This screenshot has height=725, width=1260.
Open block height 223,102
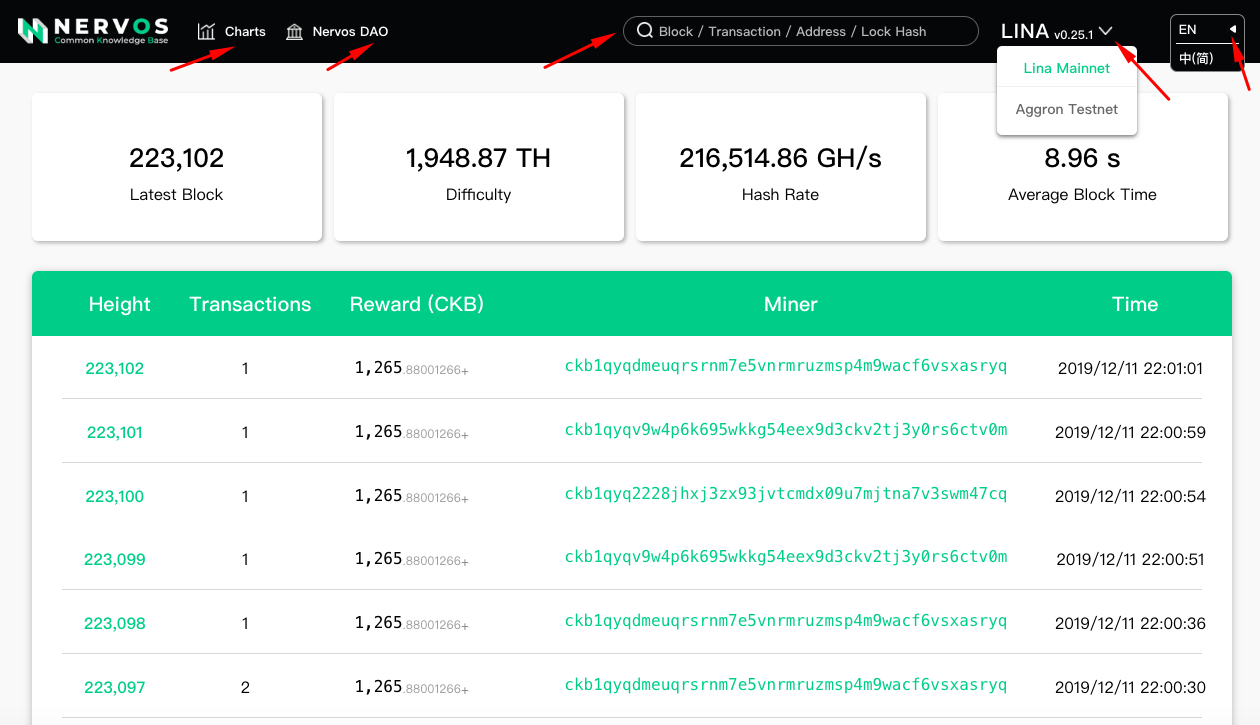115,368
